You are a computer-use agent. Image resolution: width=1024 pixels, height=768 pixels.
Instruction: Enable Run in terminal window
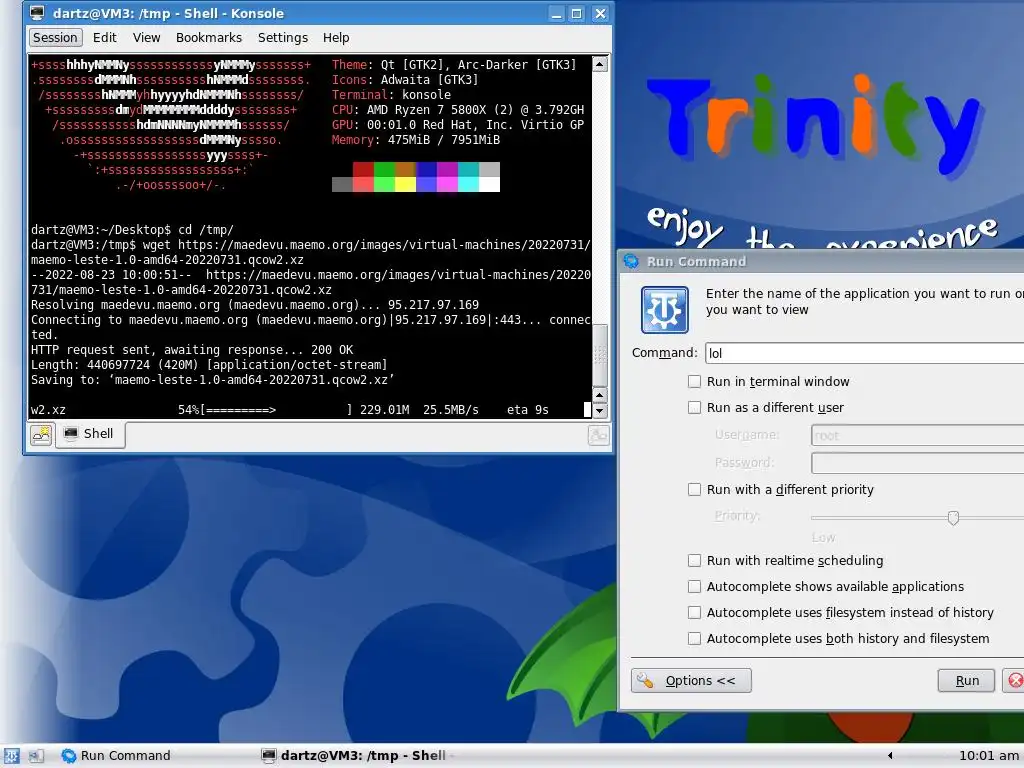click(x=694, y=381)
